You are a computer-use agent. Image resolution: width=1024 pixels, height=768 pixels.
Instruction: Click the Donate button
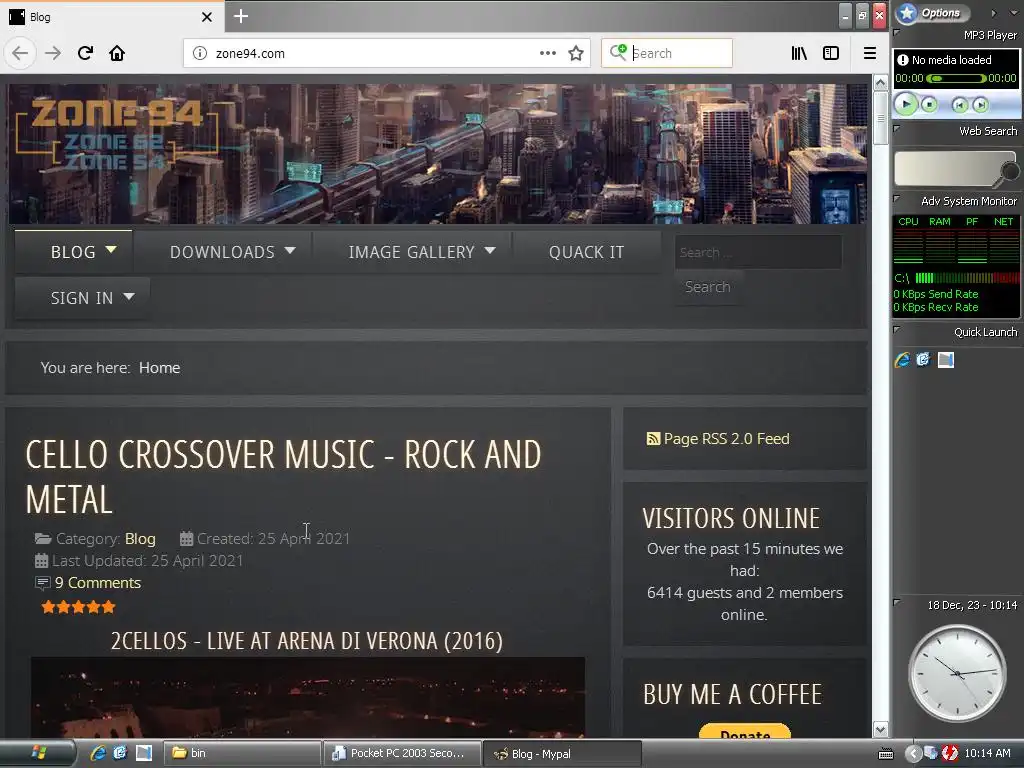(x=744, y=731)
